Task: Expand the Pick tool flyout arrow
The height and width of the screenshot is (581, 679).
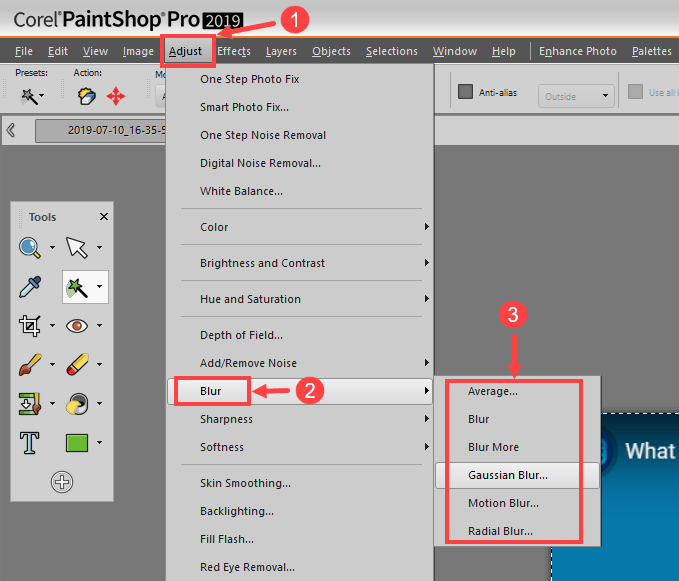Action: [100, 248]
